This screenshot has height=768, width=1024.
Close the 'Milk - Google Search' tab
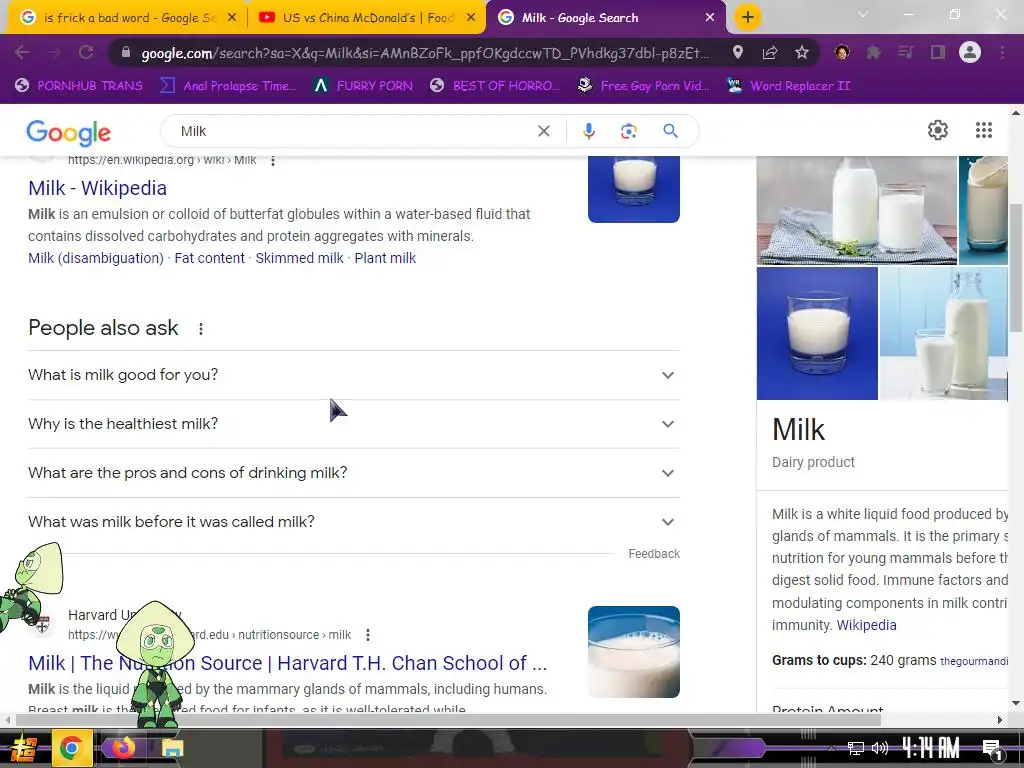tap(710, 18)
